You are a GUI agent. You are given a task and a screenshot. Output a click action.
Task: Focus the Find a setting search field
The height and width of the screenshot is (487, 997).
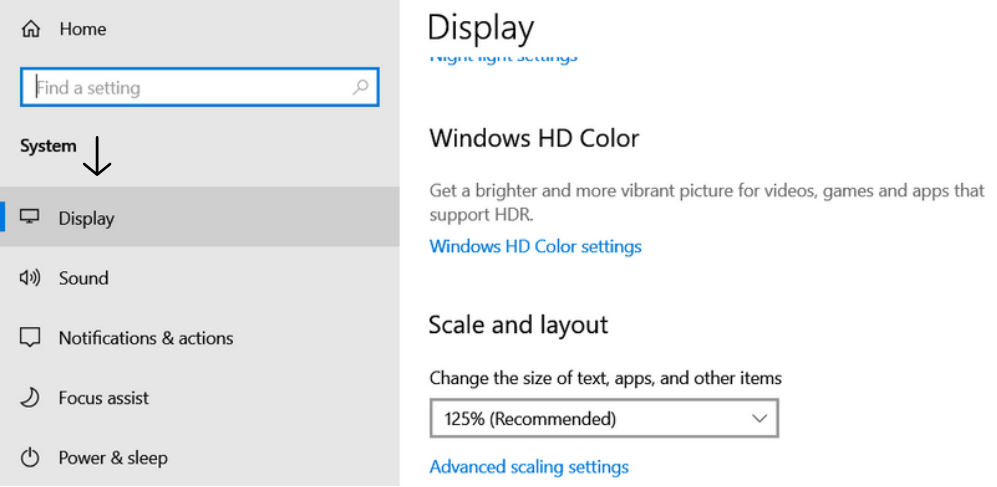(190, 88)
